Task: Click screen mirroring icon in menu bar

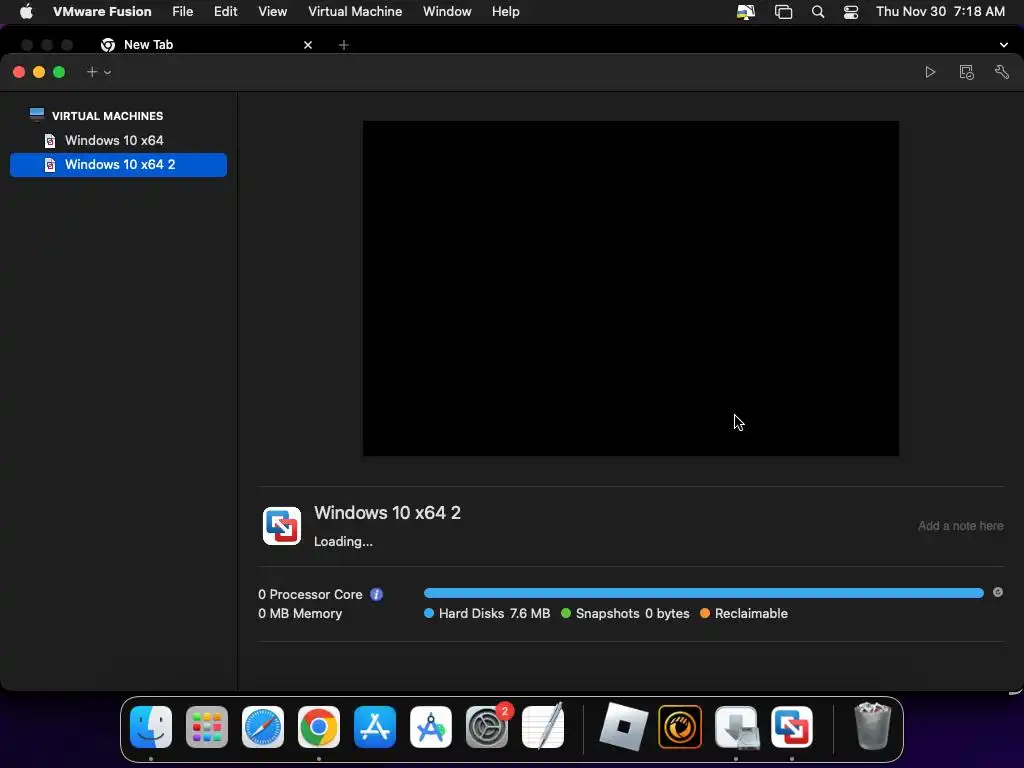Action: 746,12
